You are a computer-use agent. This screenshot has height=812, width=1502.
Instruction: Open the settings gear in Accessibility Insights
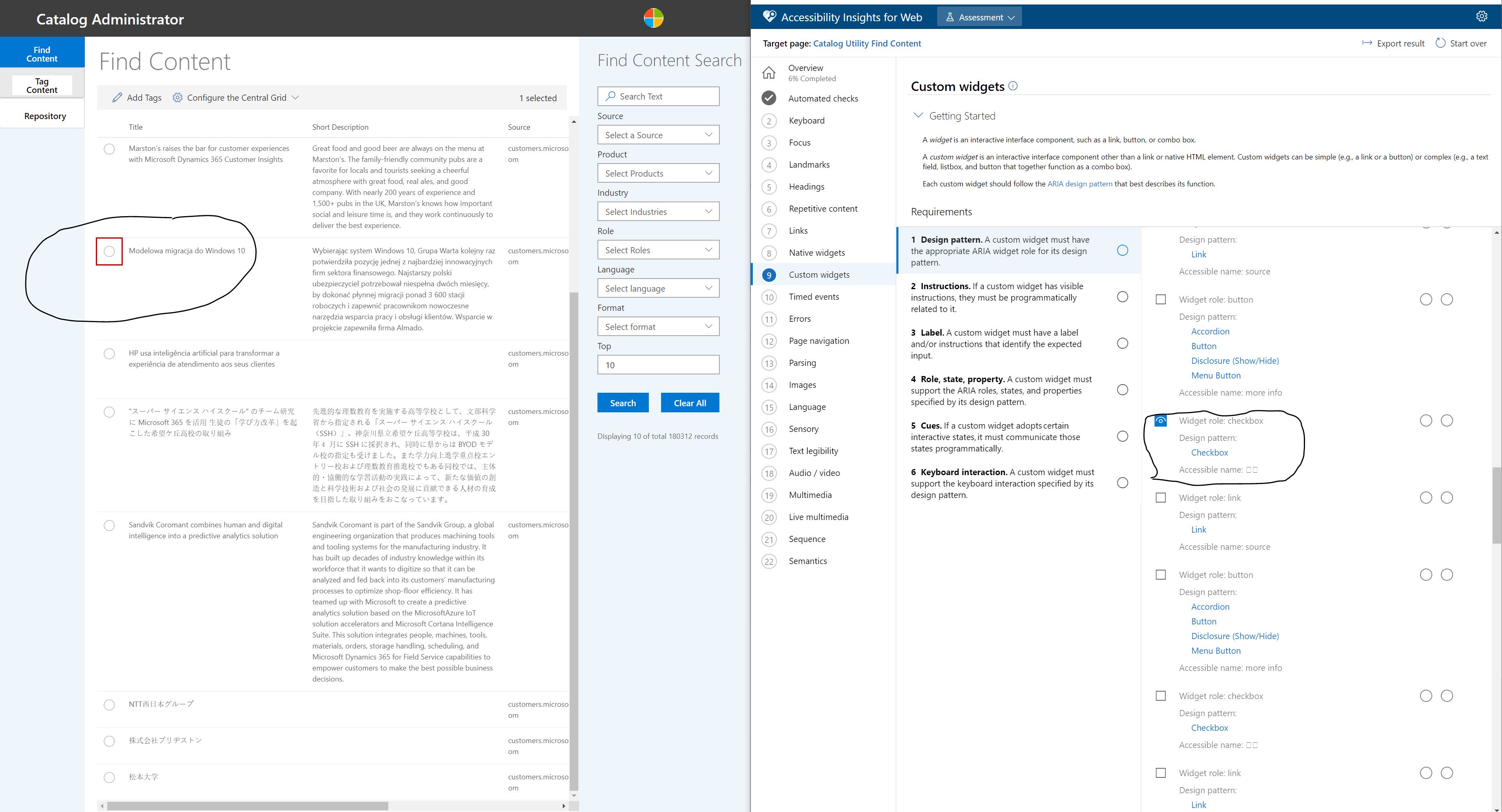pyautogui.click(x=1481, y=16)
